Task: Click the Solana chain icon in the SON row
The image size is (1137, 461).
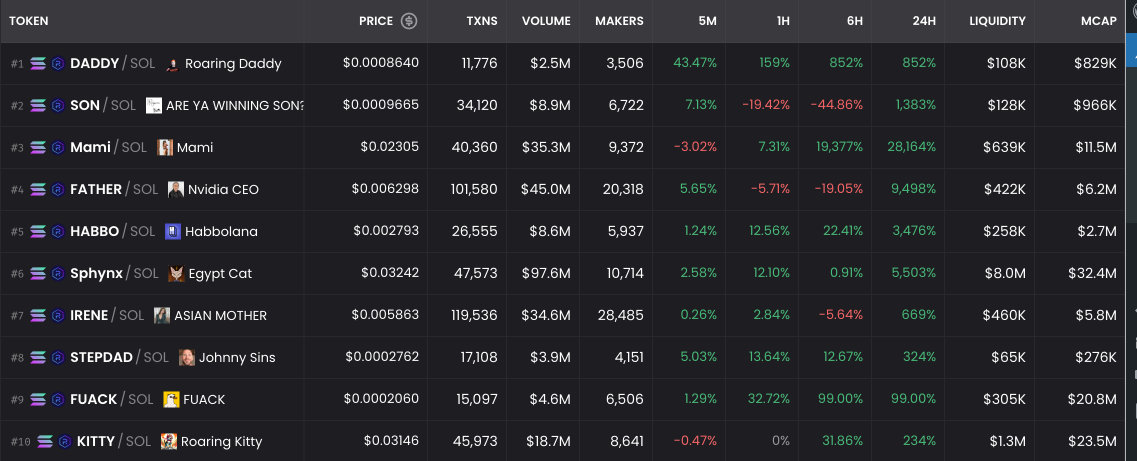Action: (38, 106)
